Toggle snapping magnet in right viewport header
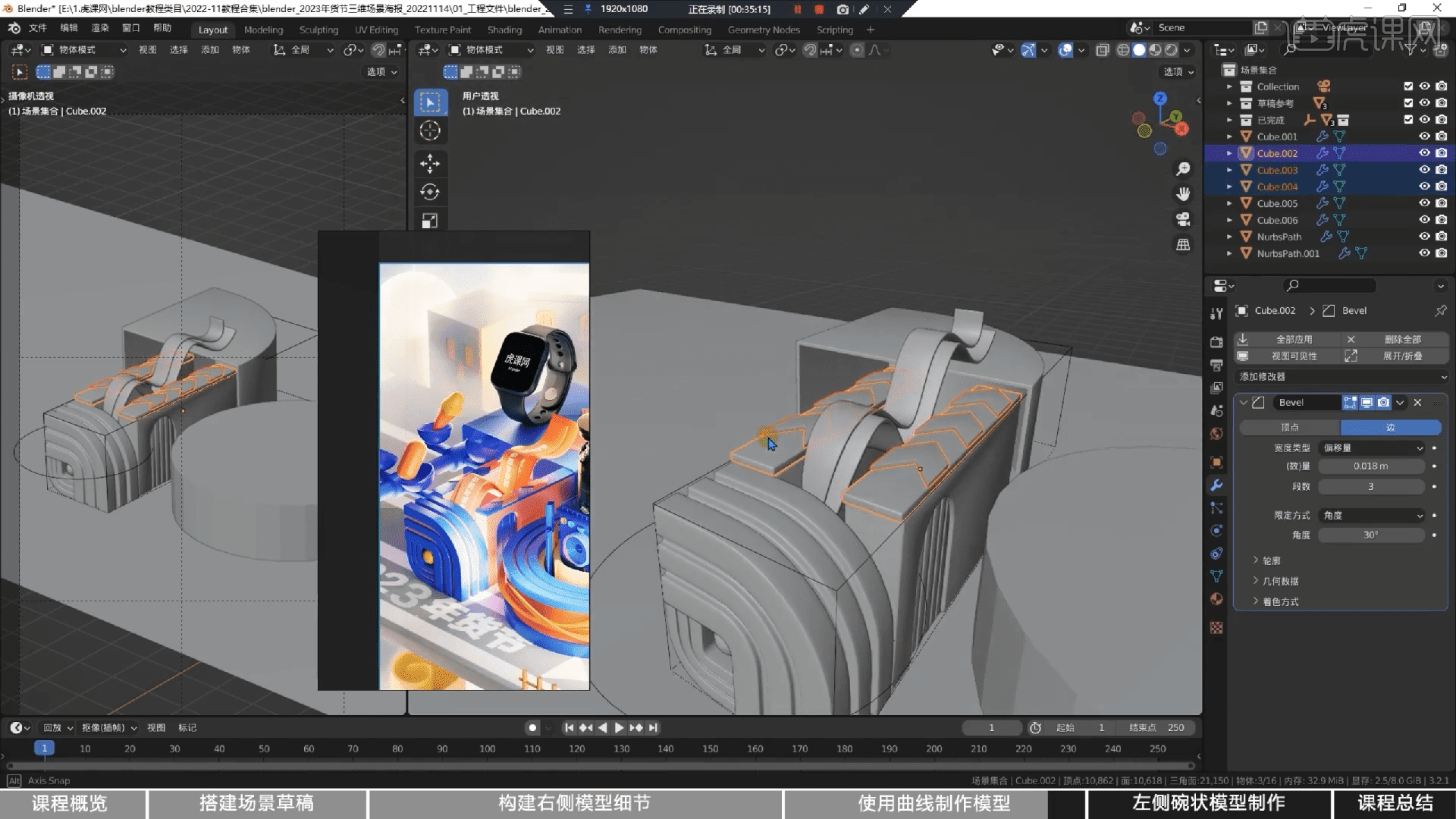The width and height of the screenshot is (1456, 819). click(810, 50)
